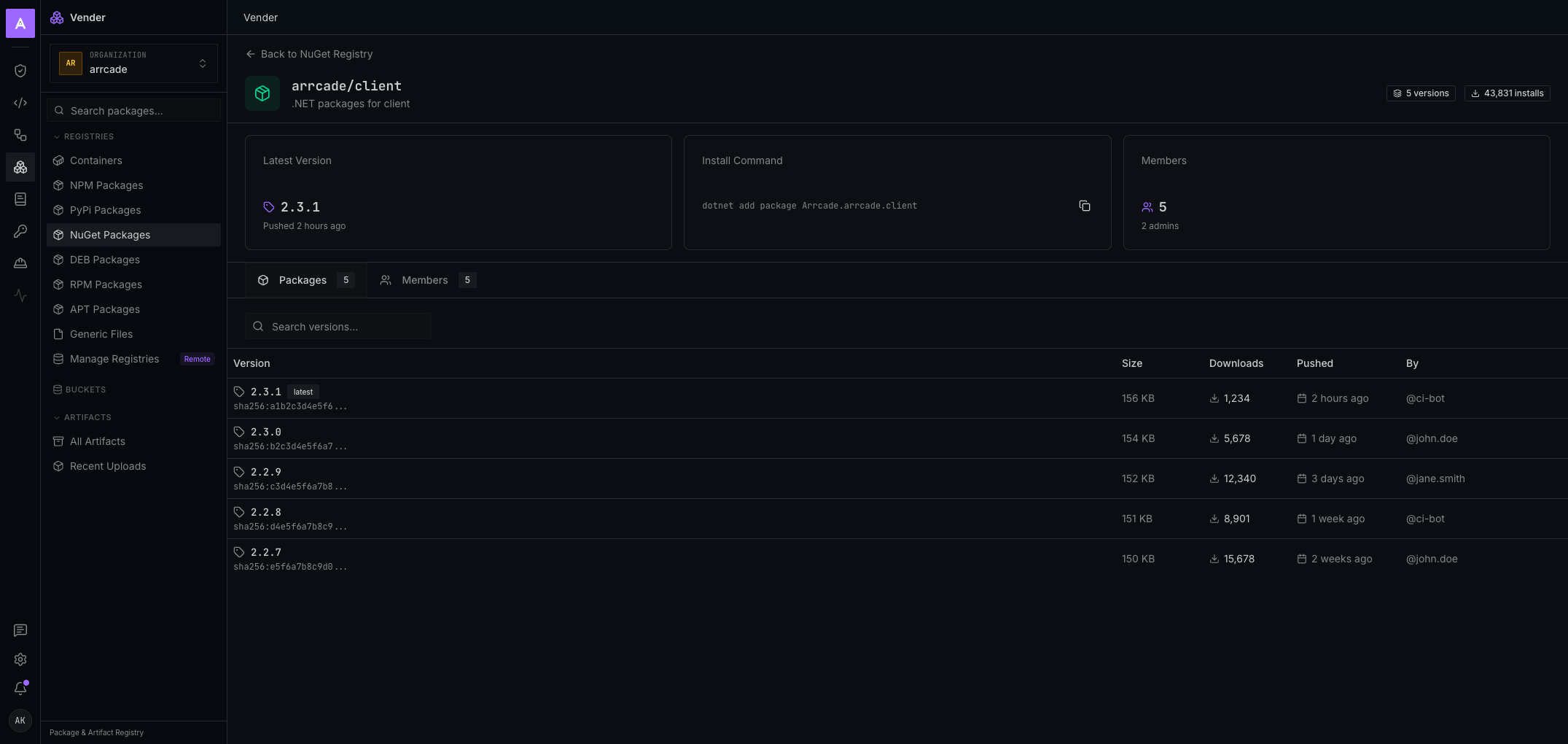Image resolution: width=1568 pixels, height=744 pixels.
Task: Open the hard hat icon in left rail
Action: coord(20,263)
